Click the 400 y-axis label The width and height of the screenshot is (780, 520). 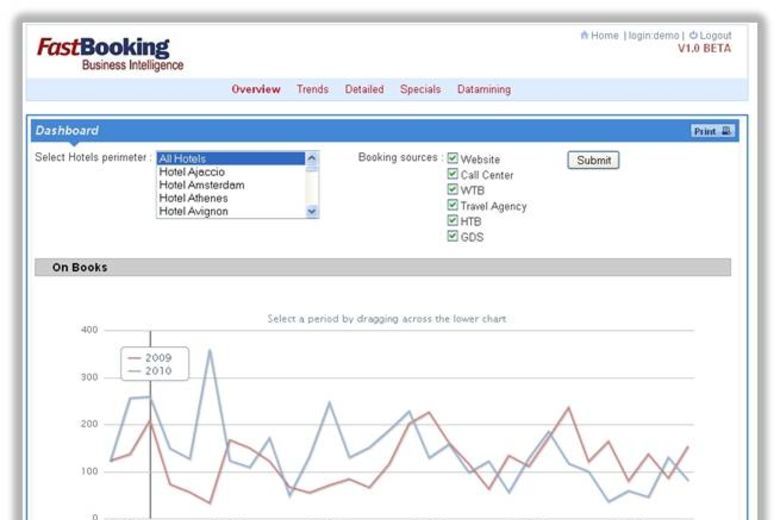click(90, 330)
